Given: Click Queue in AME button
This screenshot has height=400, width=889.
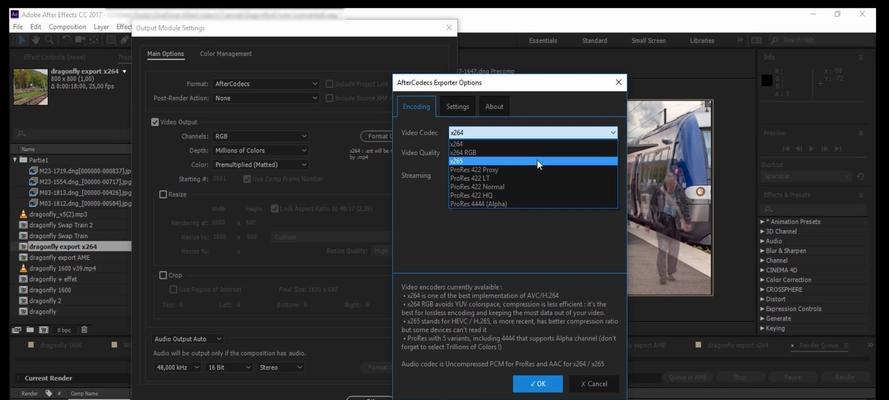Looking at the screenshot, I should (687, 377).
